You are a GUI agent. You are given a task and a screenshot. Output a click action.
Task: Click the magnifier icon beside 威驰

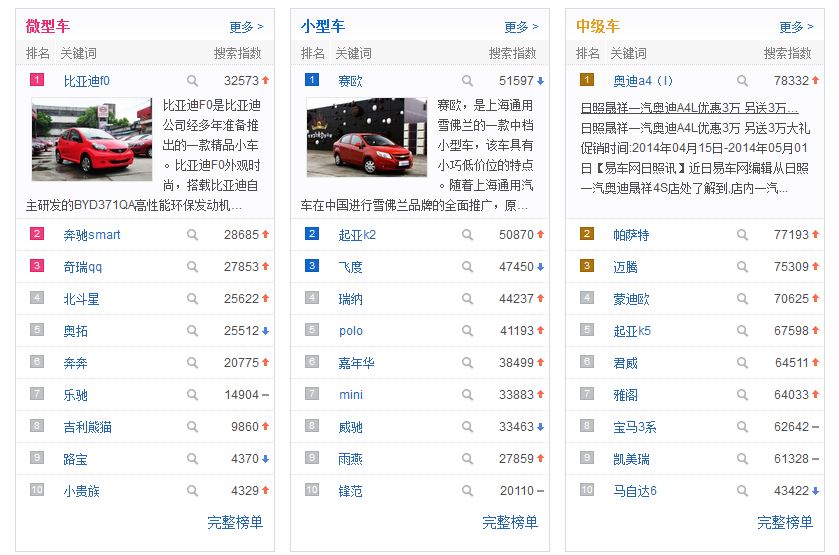[467, 427]
